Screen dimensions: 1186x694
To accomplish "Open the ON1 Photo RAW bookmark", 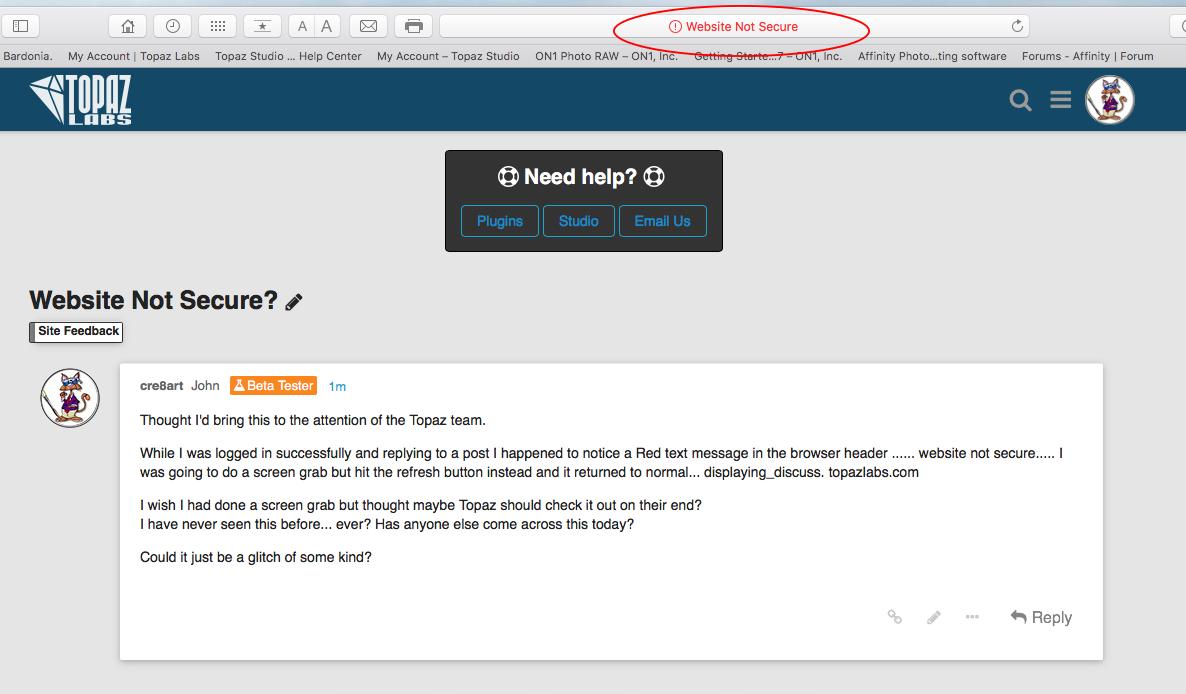I will pyautogui.click(x=606, y=56).
